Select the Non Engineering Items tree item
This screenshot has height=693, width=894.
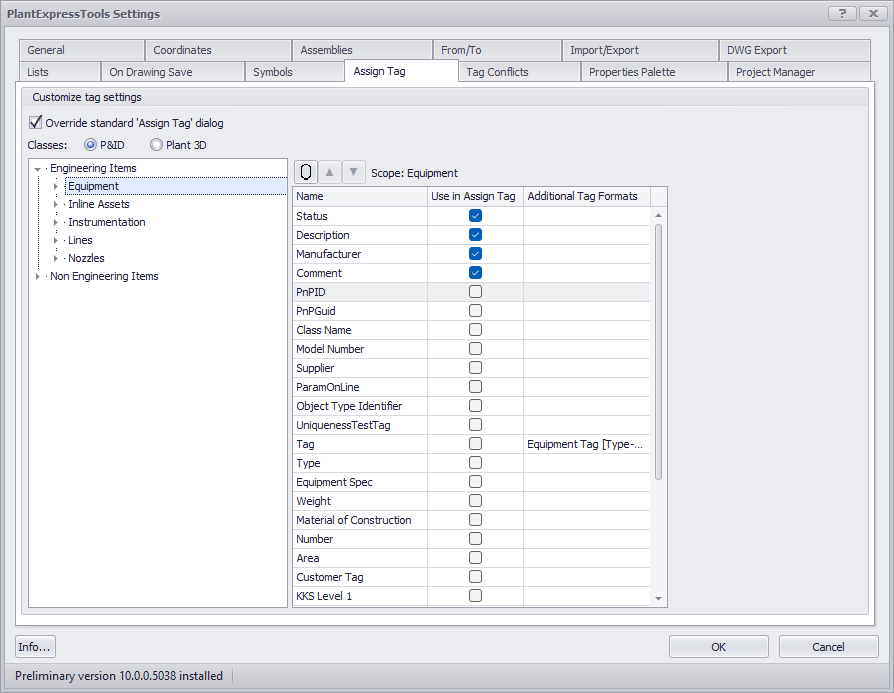click(104, 276)
